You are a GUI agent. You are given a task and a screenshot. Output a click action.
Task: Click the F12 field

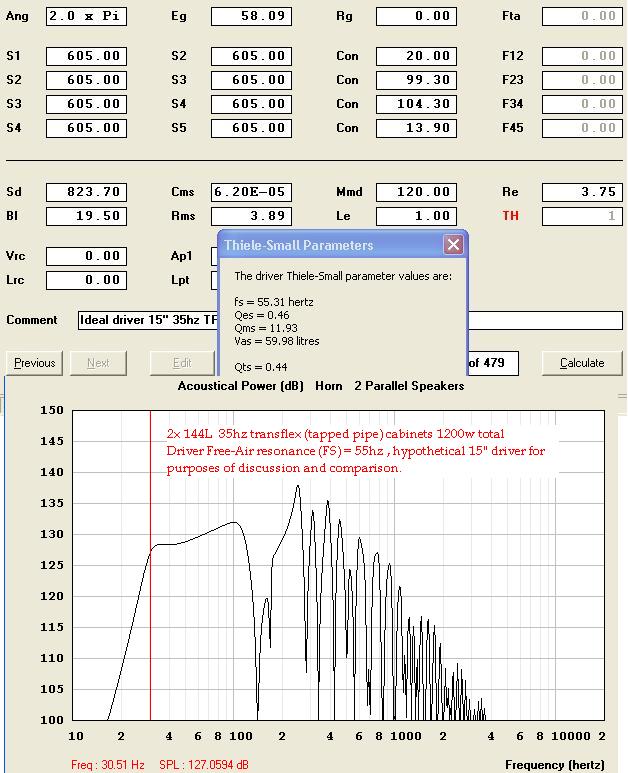click(582, 56)
